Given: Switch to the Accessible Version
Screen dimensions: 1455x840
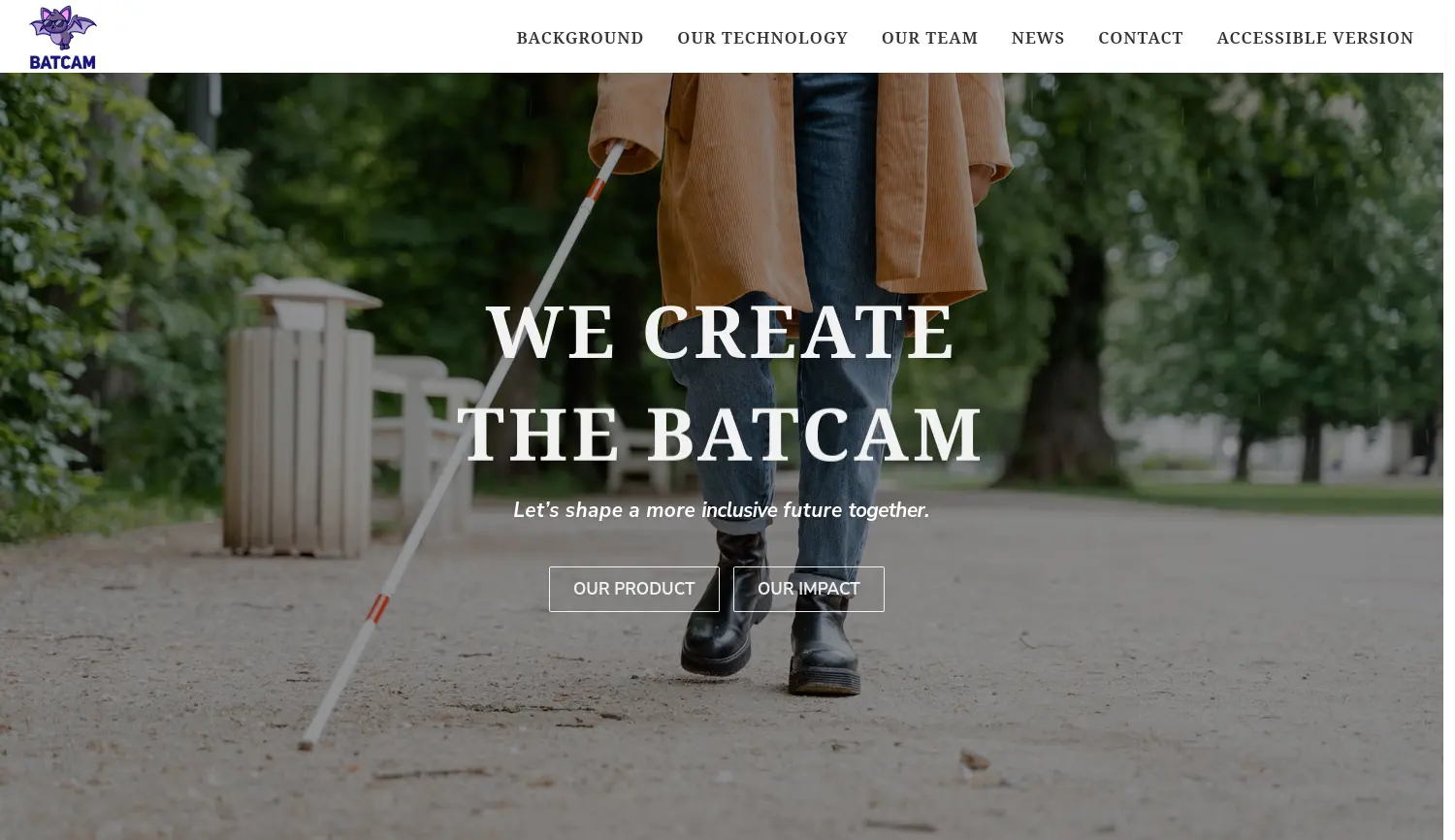Looking at the screenshot, I should click(x=1315, y=38).
